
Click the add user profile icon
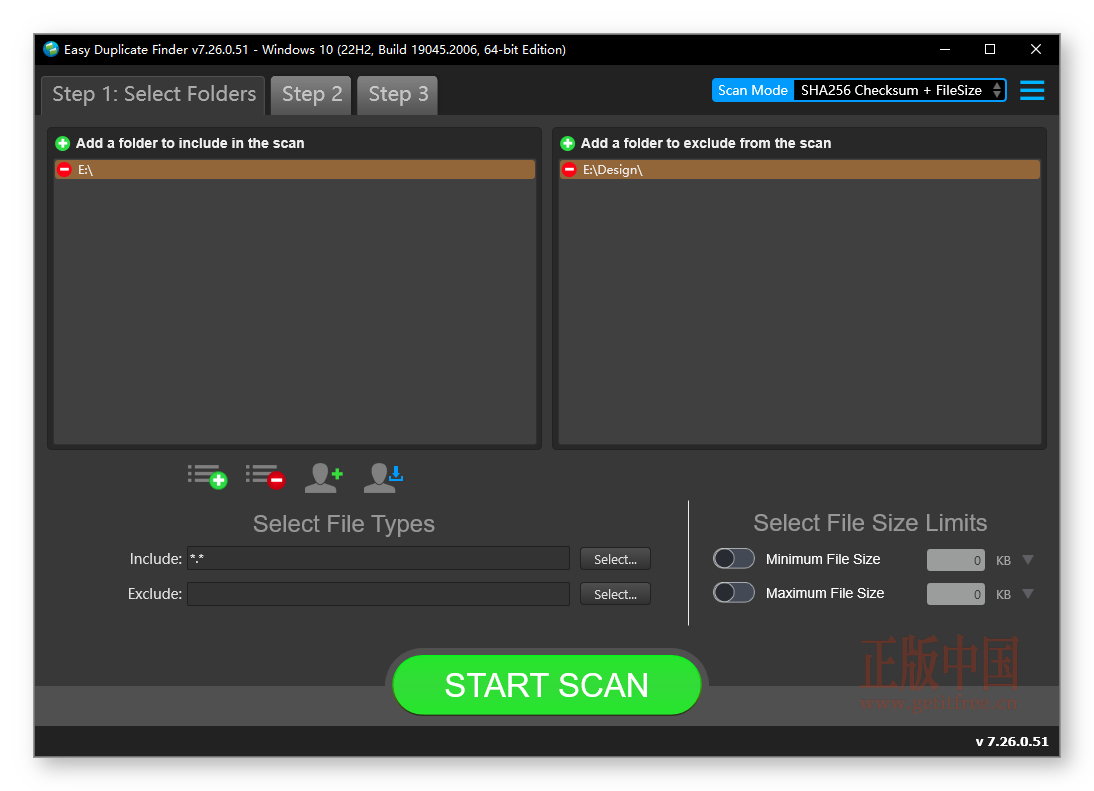[x=324, y=478]
